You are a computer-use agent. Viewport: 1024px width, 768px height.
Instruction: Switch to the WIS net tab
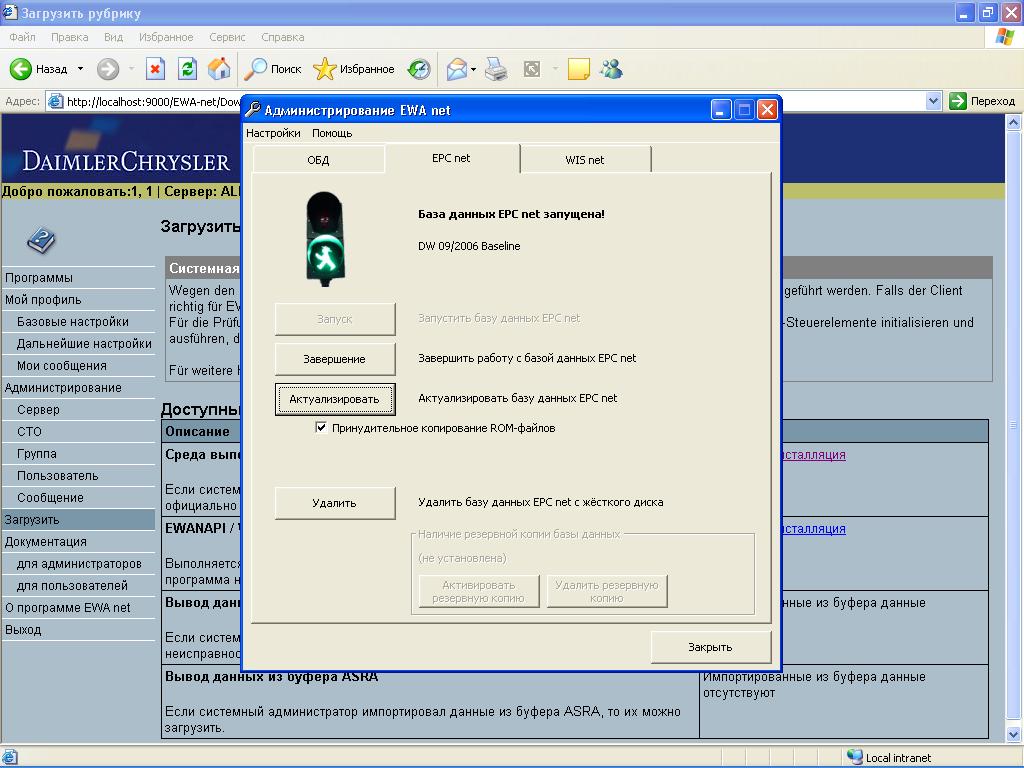[x=584, y=160]
